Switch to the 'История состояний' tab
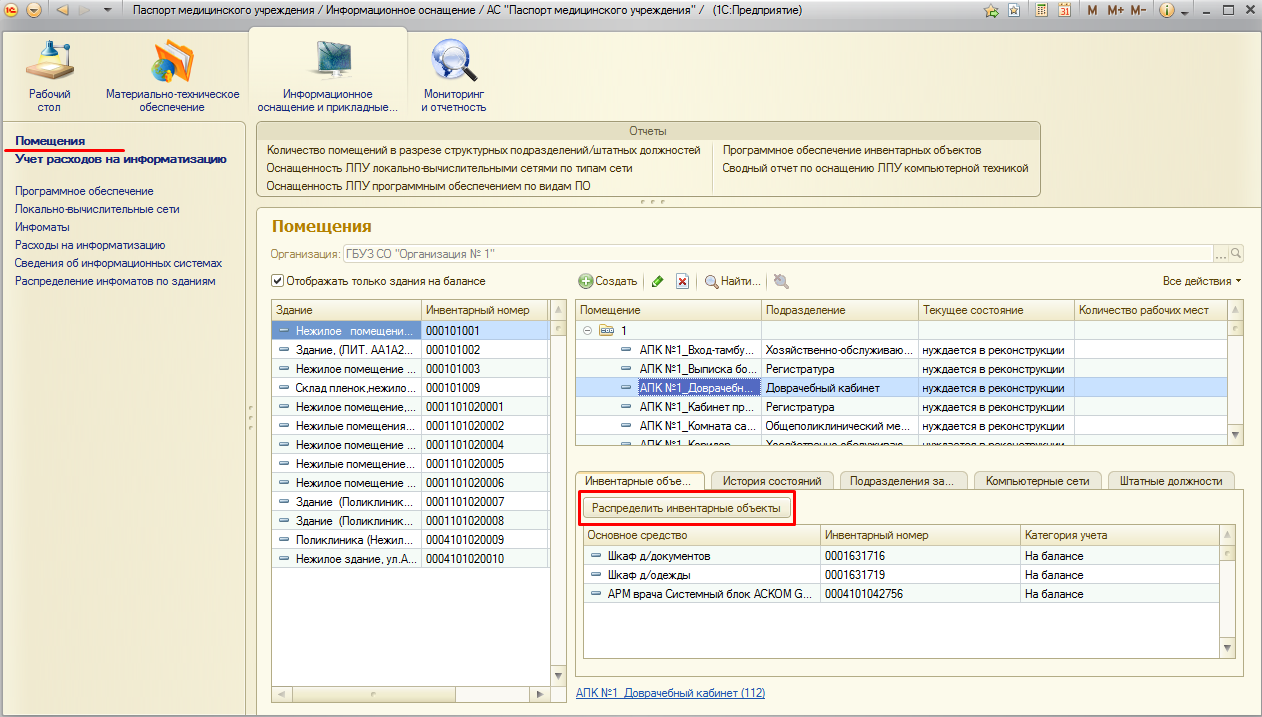Viewport: 1262px width, 717px height. [771, 481]
